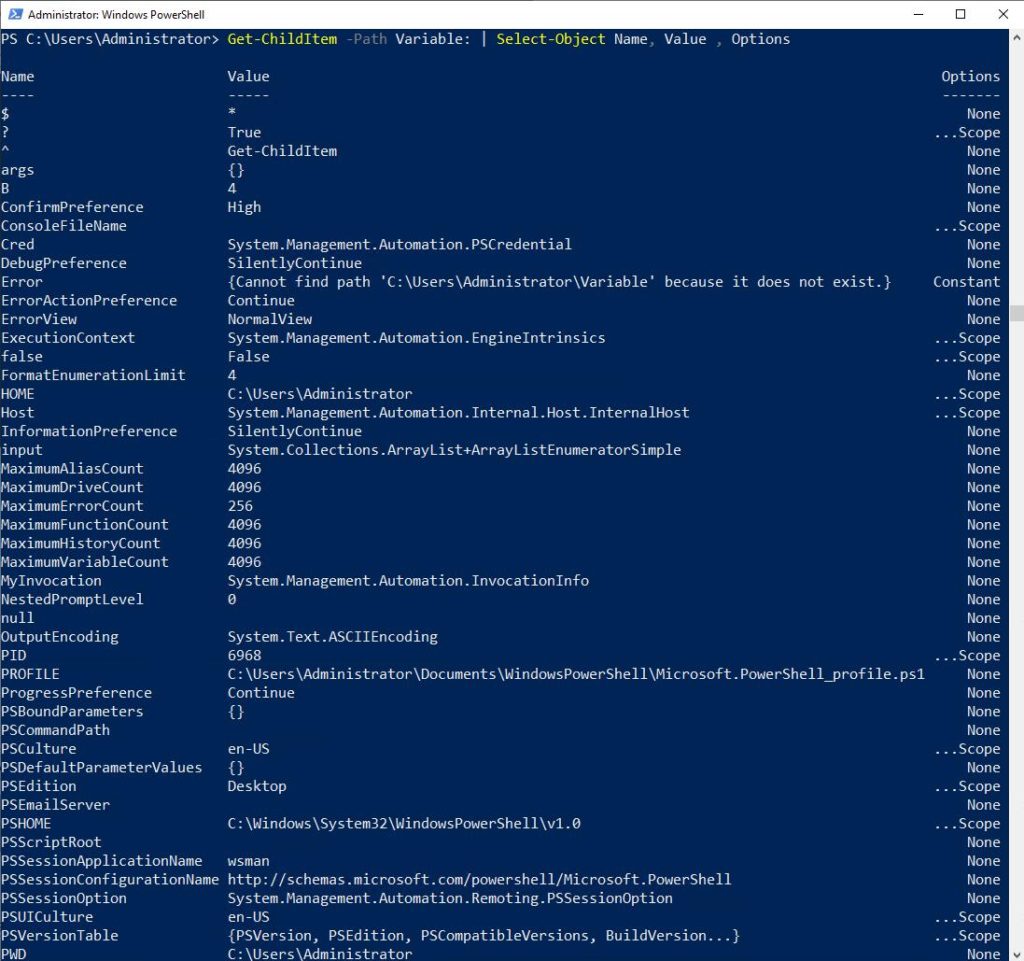
Task: Click the PID value "6968"
Action: point(244,655)
